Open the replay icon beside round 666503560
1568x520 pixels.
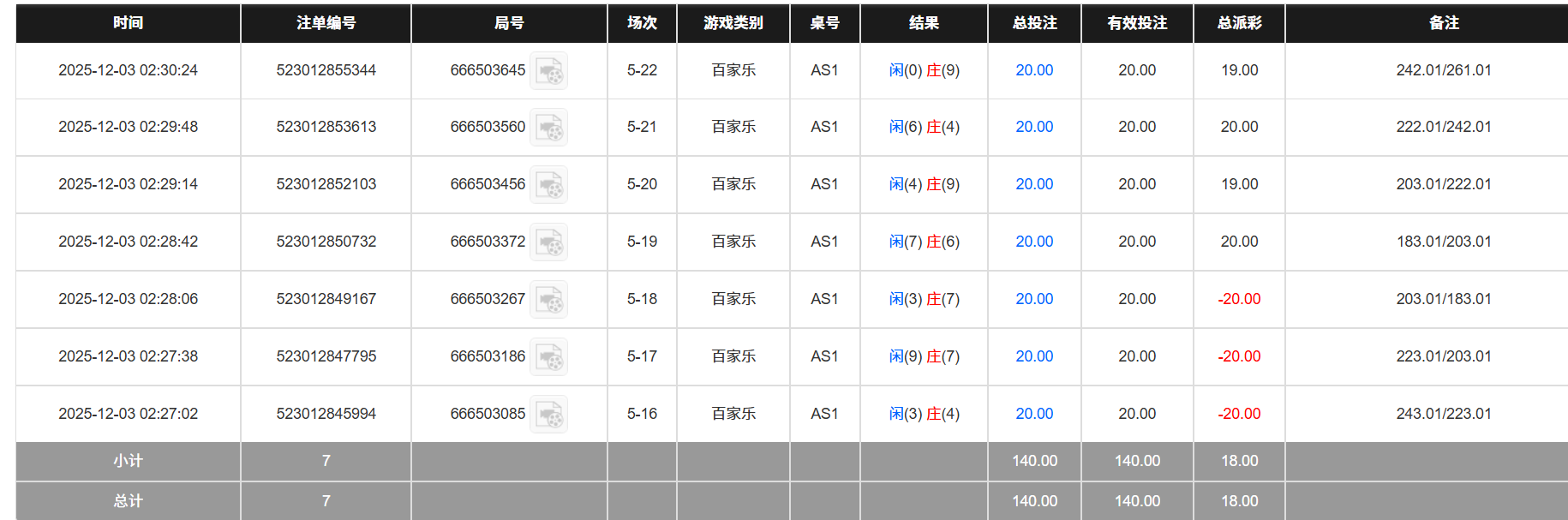[x=549, y=127]
